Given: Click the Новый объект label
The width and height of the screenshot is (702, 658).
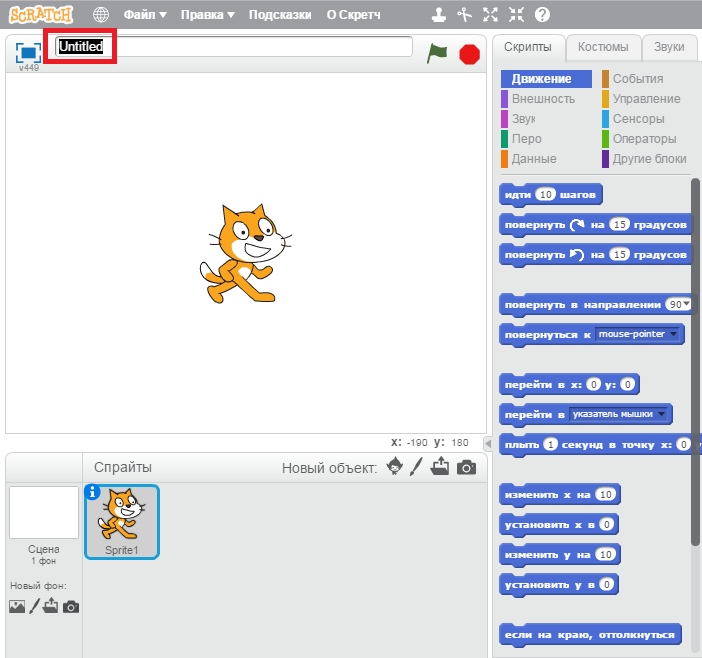Looking at the screenshot, I should [329, 468].
